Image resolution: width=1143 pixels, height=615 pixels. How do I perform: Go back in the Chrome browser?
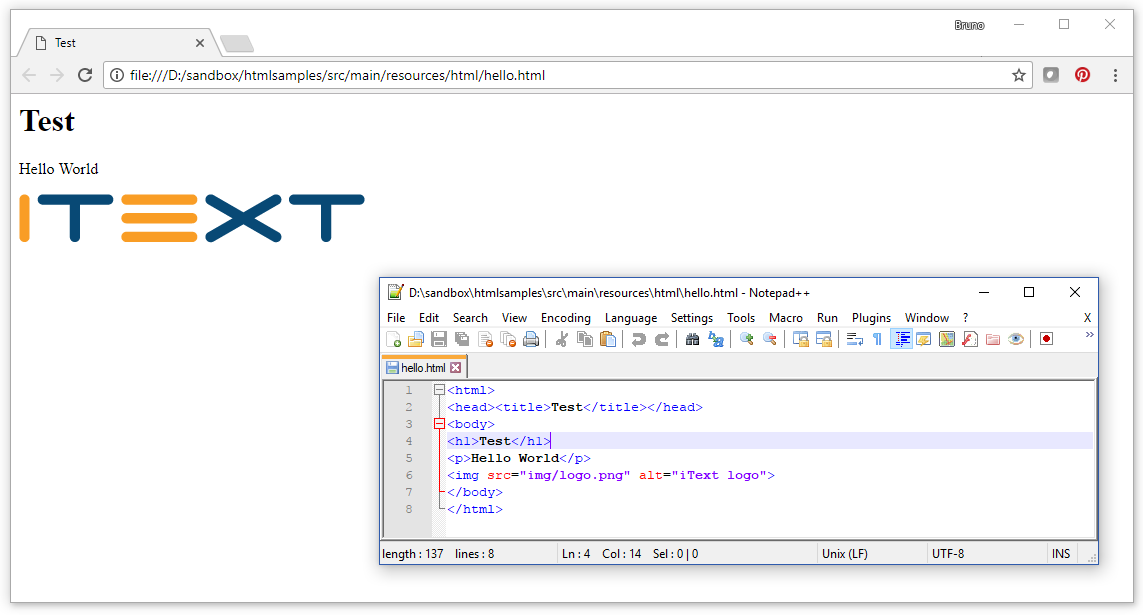pyautogui.click(x=29, y=75)
